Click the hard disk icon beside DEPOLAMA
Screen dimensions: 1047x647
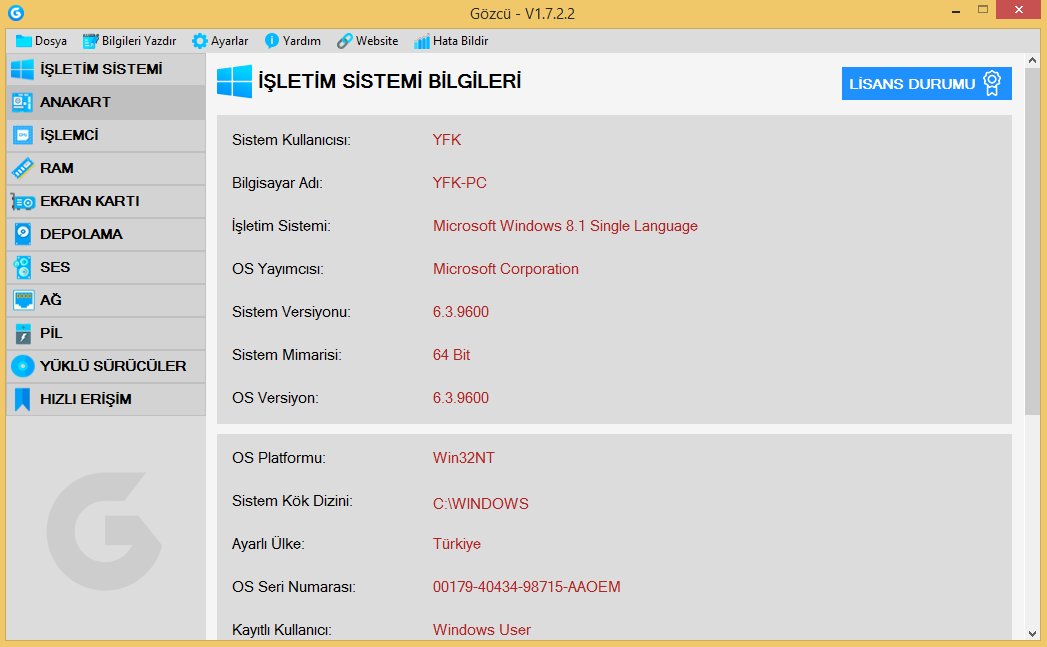(x=23, y=234)
